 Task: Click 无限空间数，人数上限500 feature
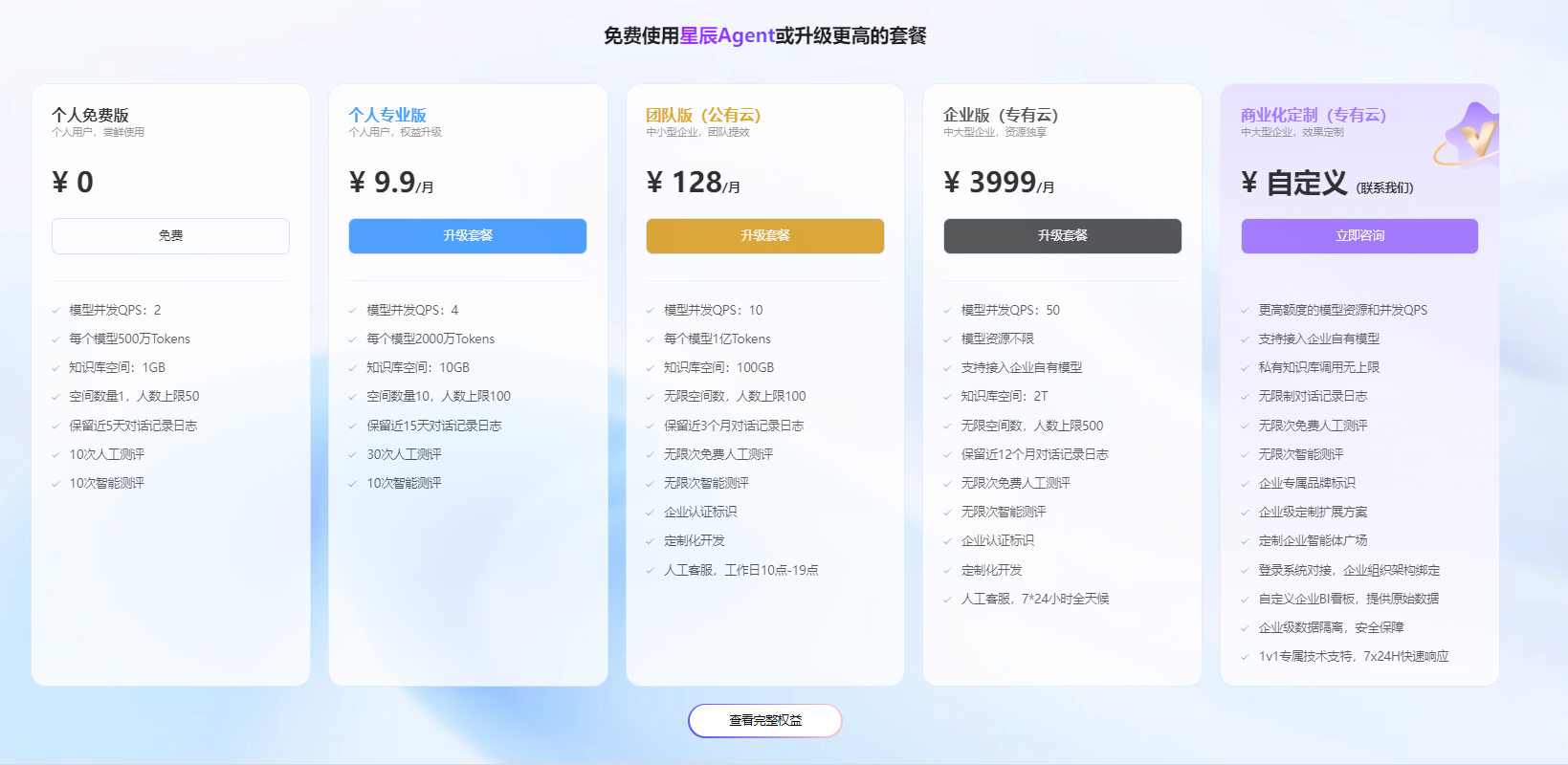click(x=1032, y=426)
